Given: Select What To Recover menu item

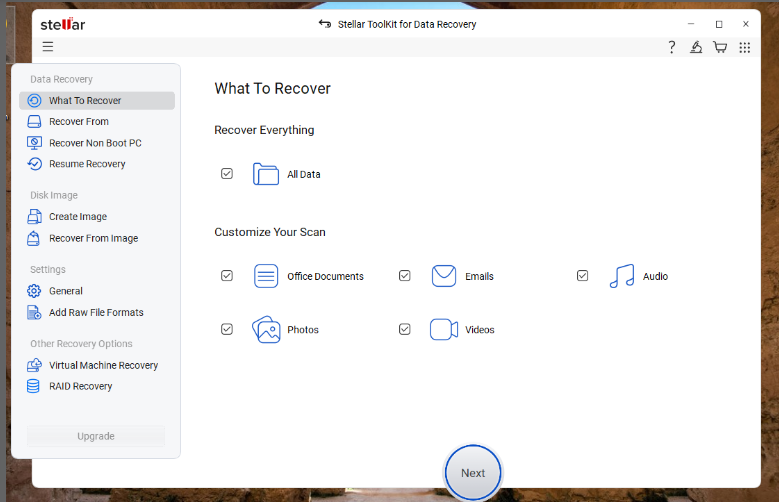Looking at the screenshot, I should click(97, 100).
